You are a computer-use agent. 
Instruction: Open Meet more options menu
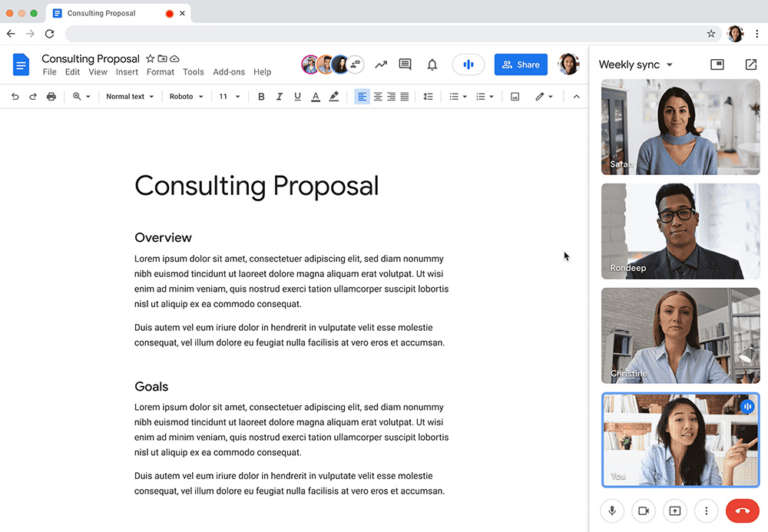(706, 511)
